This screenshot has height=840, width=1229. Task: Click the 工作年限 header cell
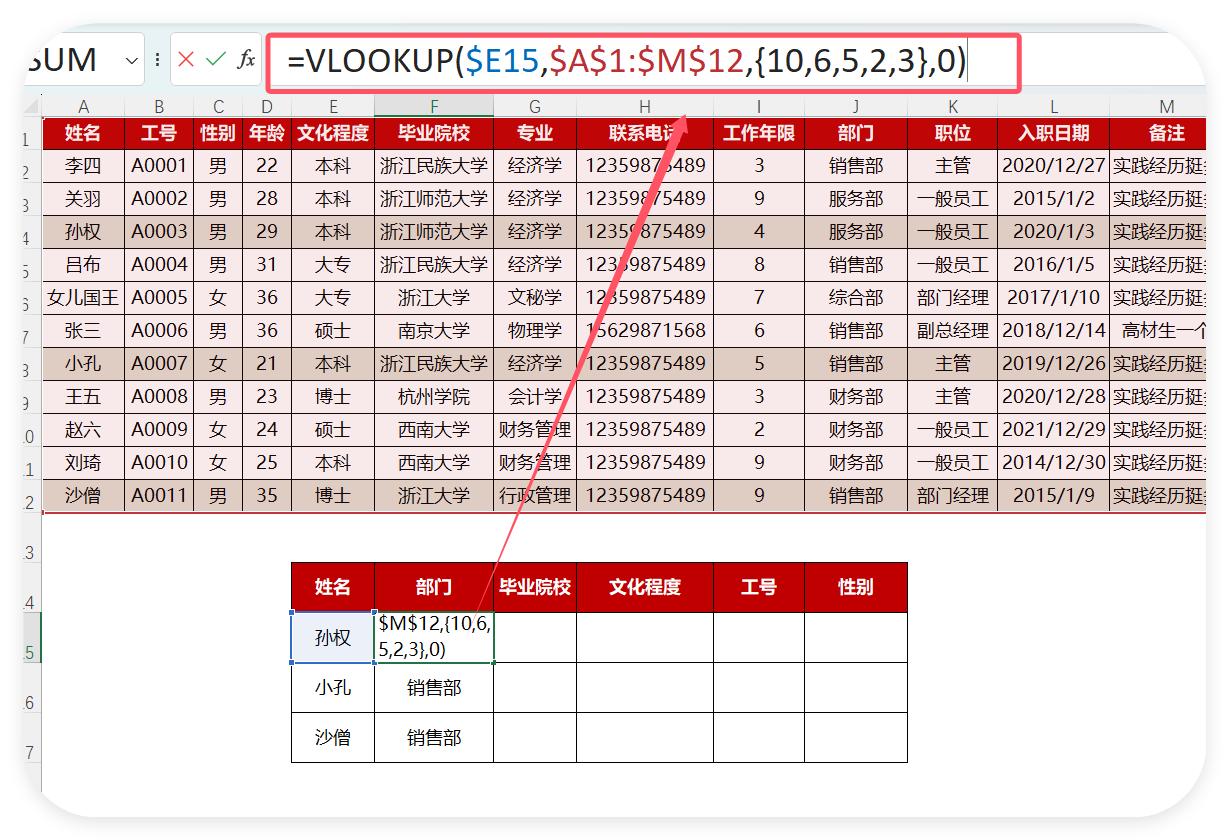[x=759, y=133]
